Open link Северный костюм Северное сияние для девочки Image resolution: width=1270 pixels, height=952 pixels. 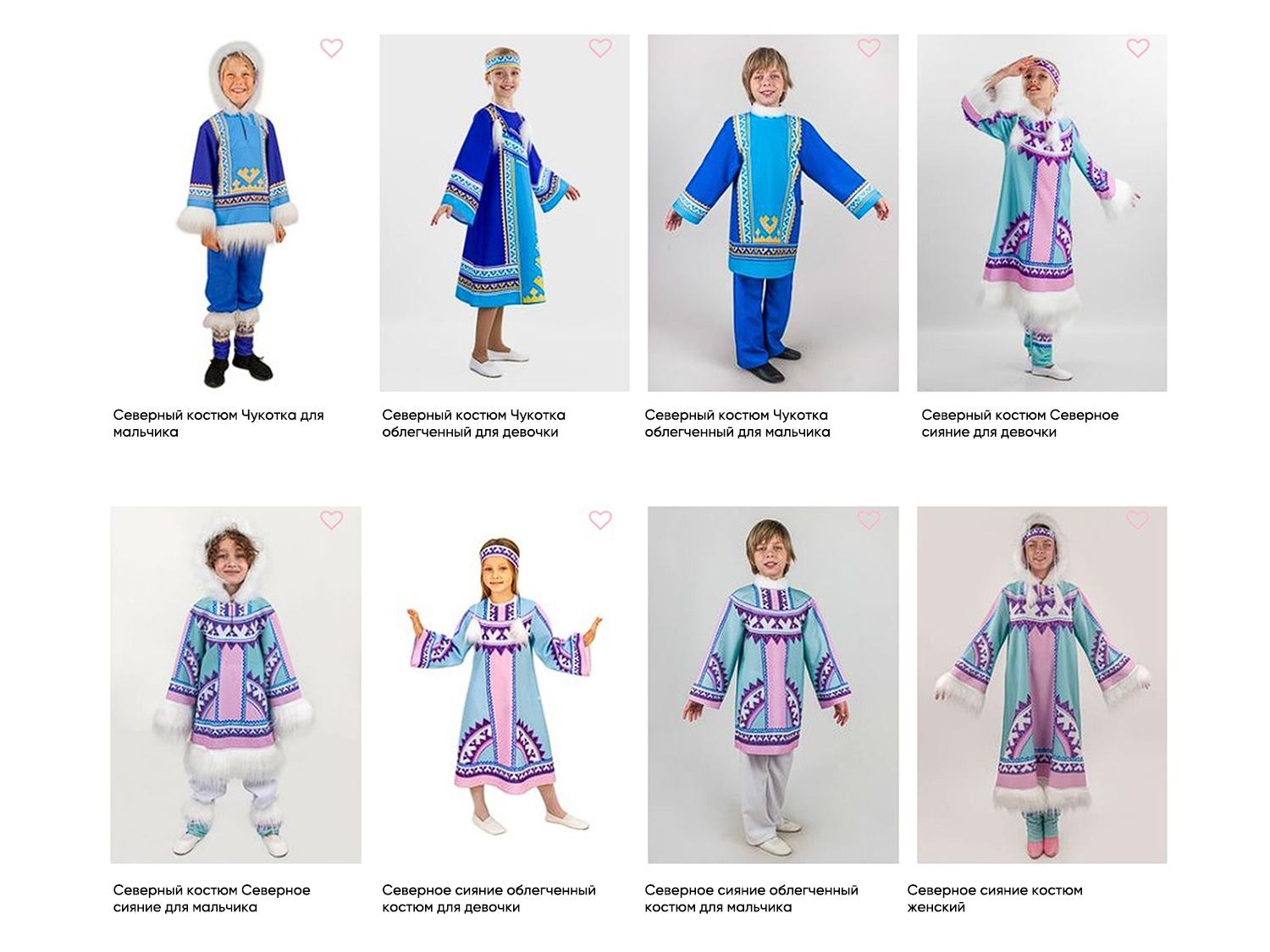1020,423
